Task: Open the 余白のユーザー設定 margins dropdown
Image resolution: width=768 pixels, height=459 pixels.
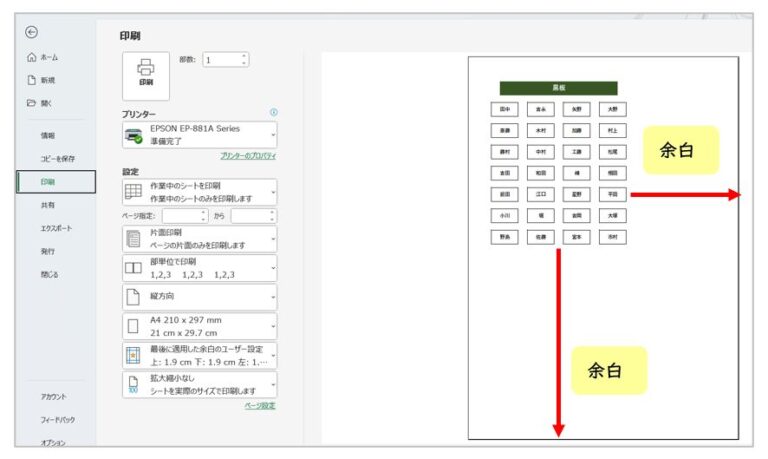Action: (x=272, y=355)
